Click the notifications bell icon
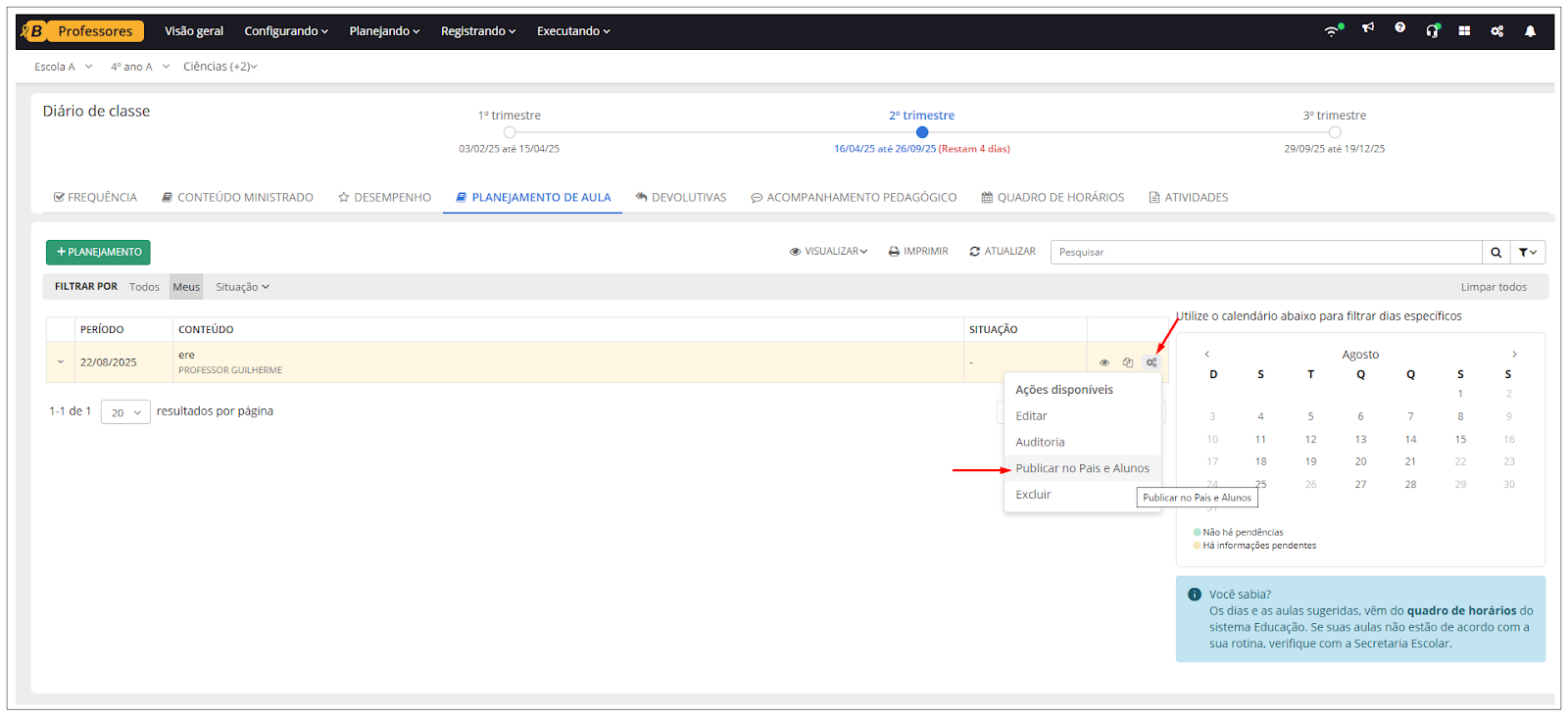1568x718 pixels. 1530,31
